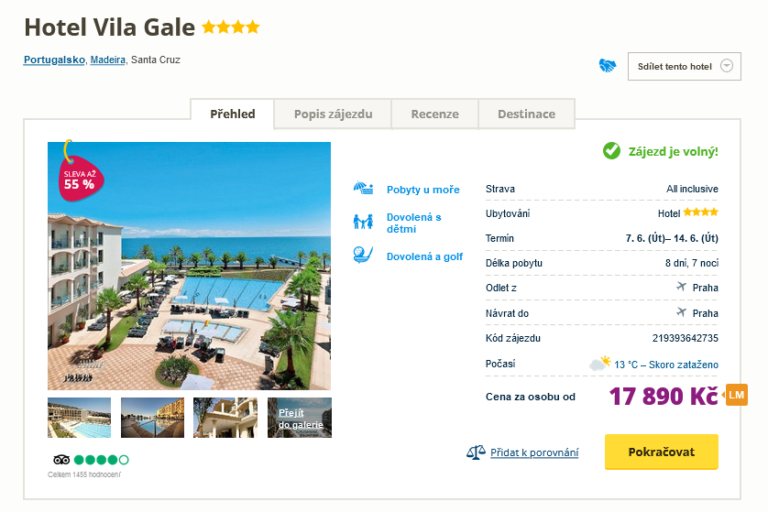Image resolution: width=768 pixels, height=512 pixels.
Task: Select the Destinace tab
Action: coord(526,114)
